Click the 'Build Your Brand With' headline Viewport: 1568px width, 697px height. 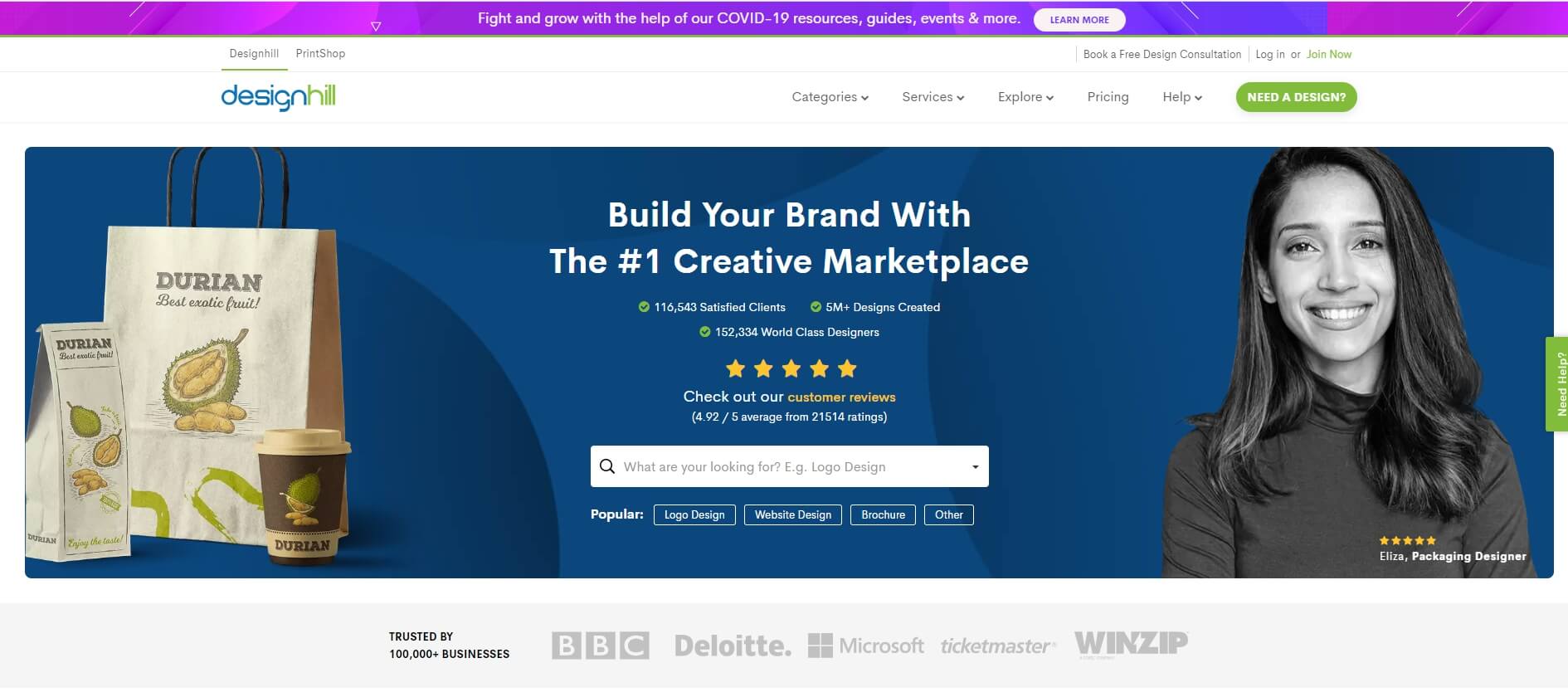pyautogui.click(x=789, y=215)
